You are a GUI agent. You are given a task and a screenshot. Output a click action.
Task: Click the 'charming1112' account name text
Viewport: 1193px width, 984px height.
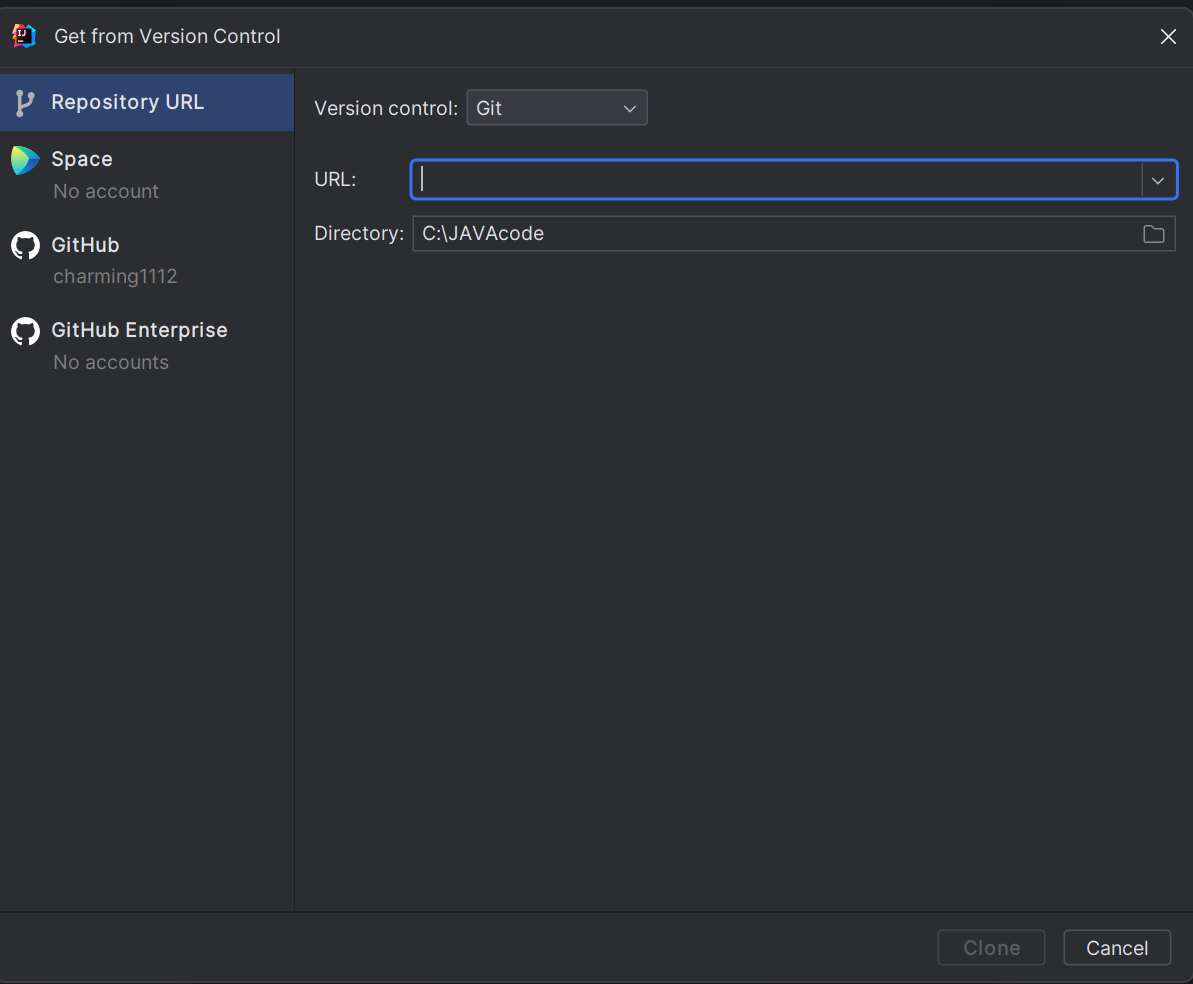(115, 276)
